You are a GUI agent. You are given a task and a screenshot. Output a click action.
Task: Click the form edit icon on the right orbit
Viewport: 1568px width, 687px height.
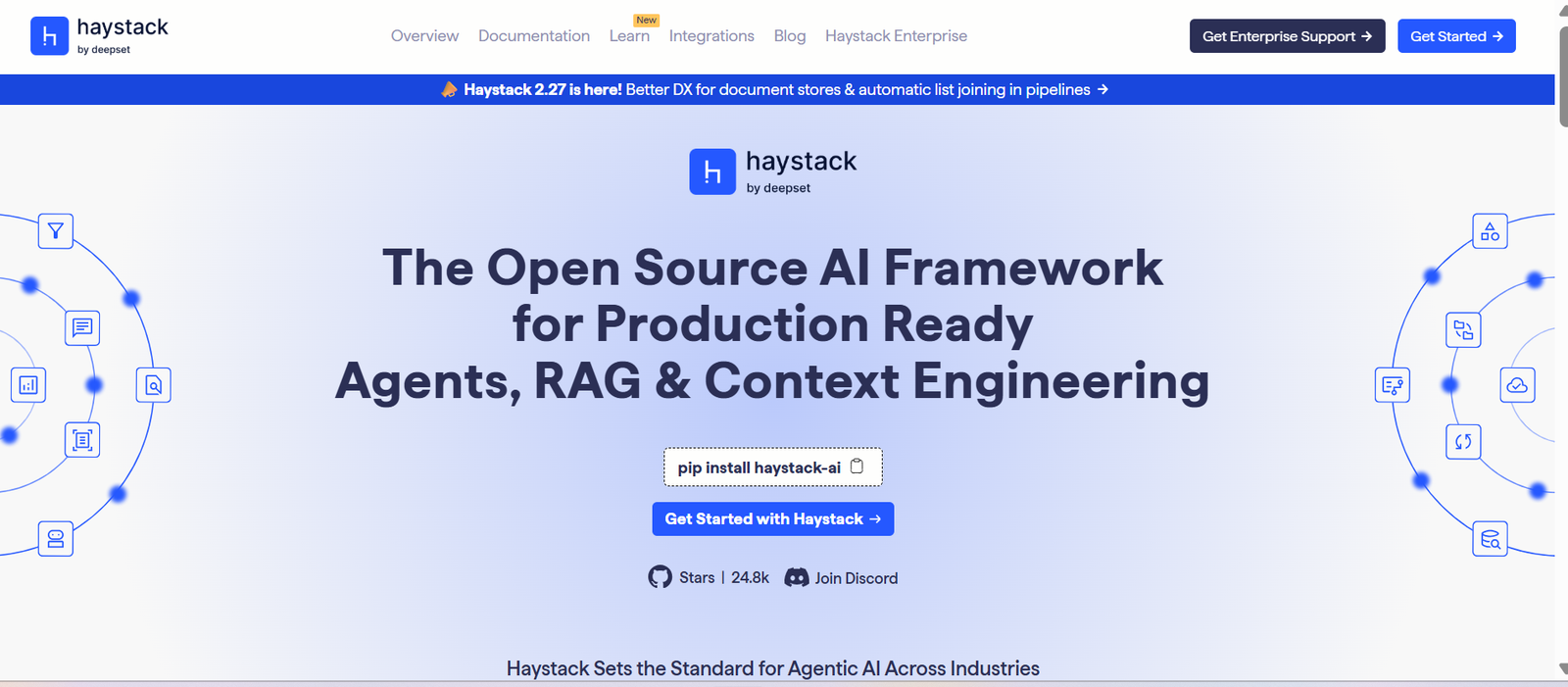pyautogui.click(x=1393, y=385)
